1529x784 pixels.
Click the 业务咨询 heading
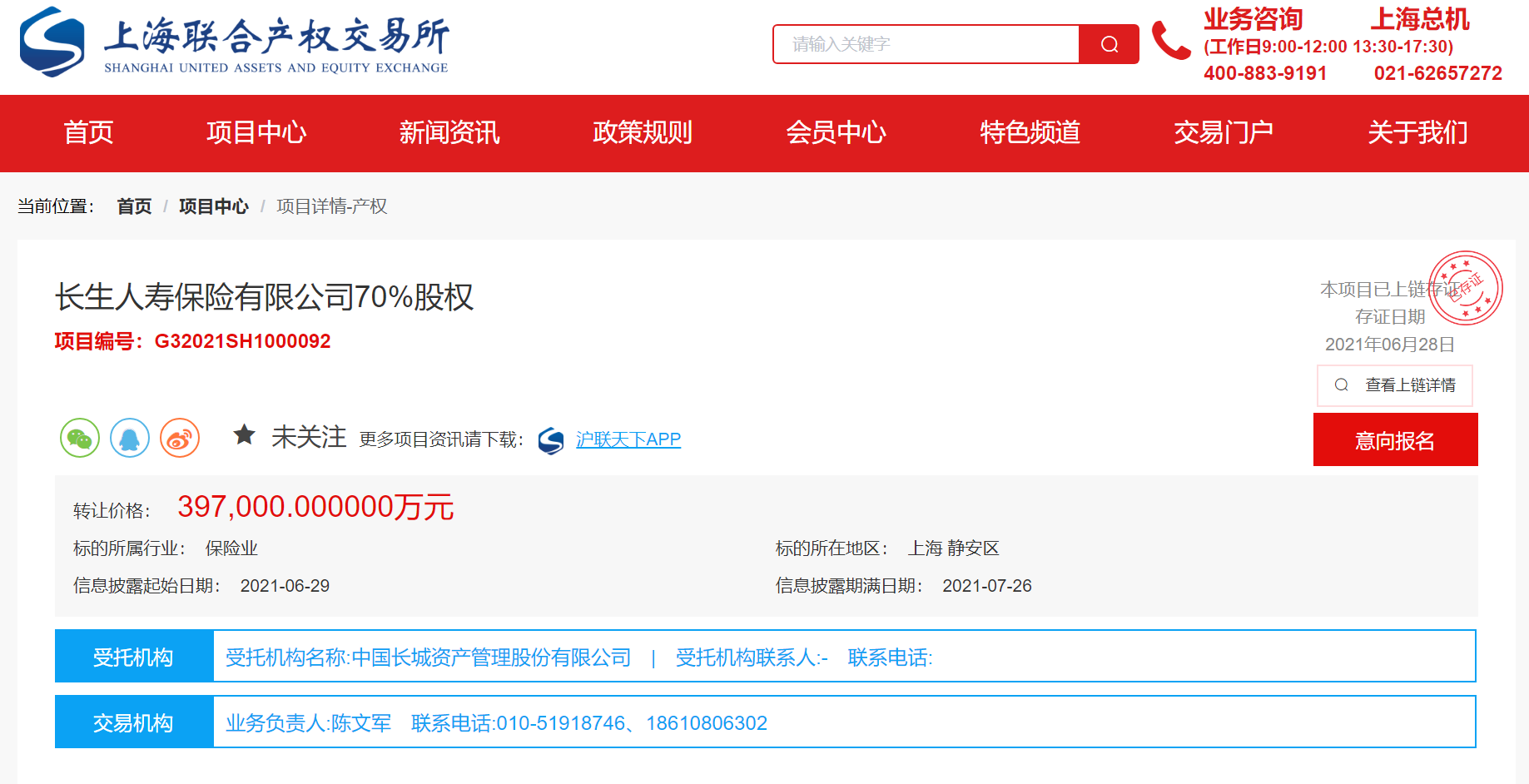pos(1253,19)
